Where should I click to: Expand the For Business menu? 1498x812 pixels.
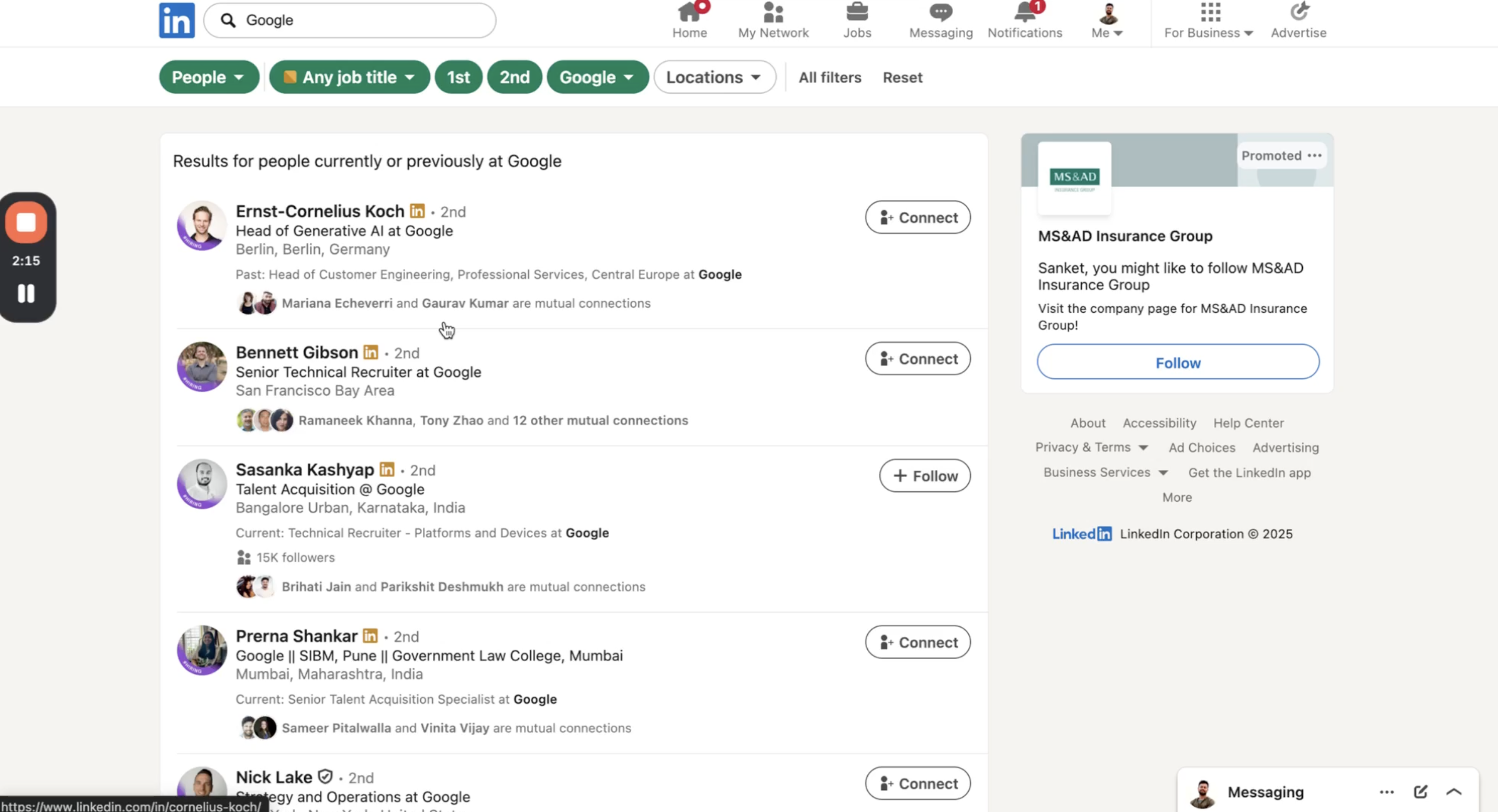(x=1209, y=20)
